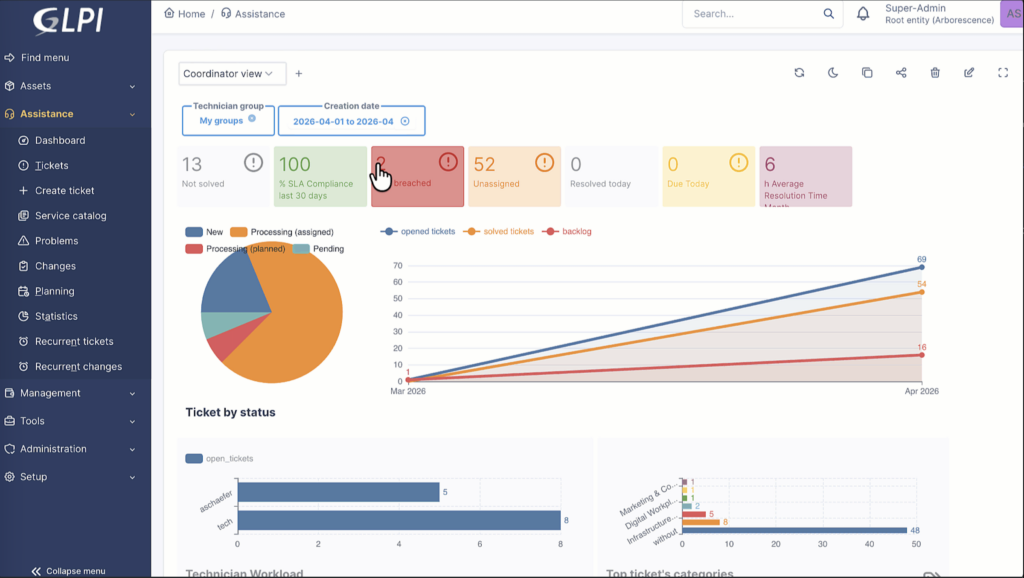
Task: Expand the Assets menu chevron
Action: (132, 86)
